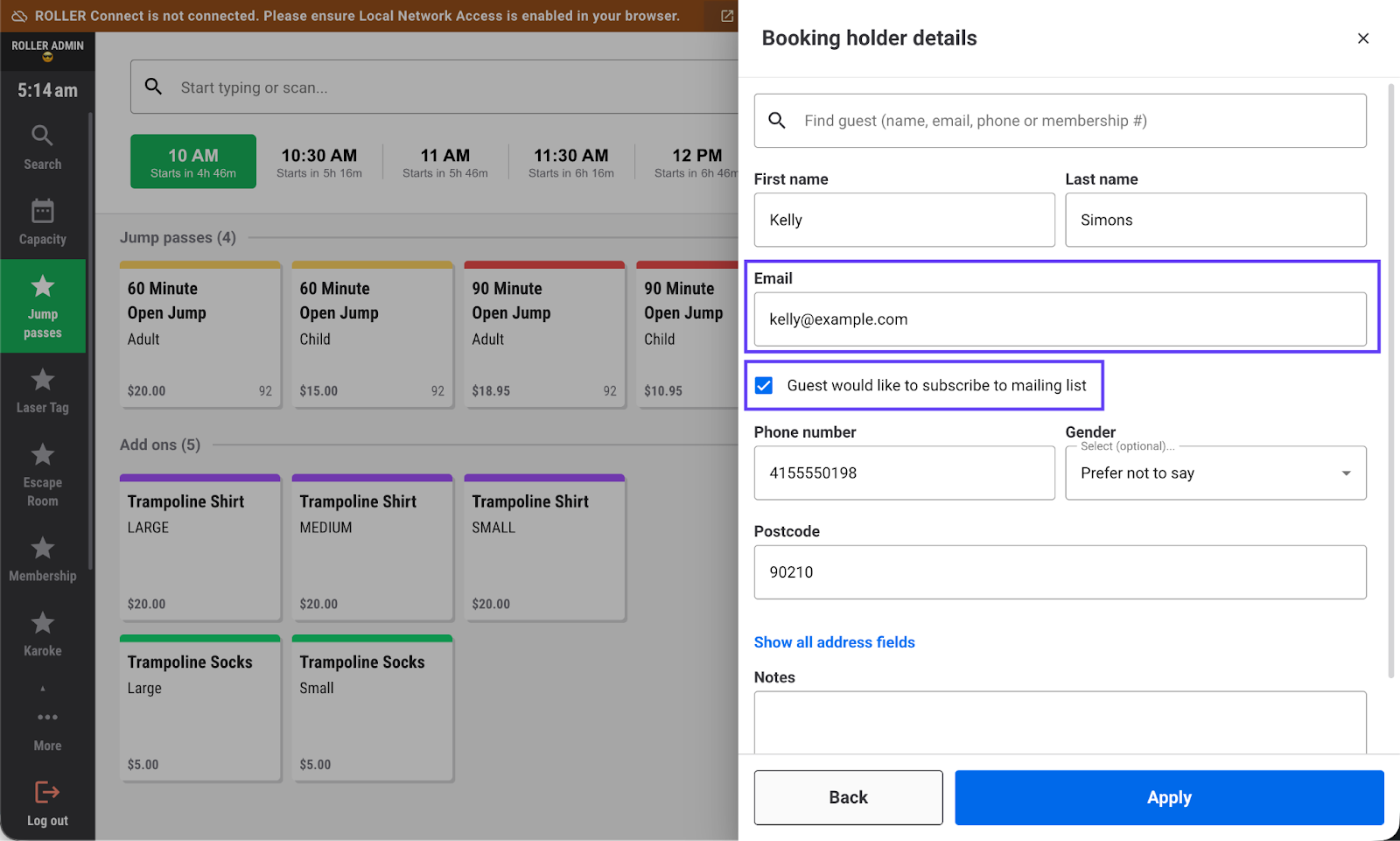Click the 5:14 am clock display
This screenshot has width=1400, height=841.
(x=47, y=90)
